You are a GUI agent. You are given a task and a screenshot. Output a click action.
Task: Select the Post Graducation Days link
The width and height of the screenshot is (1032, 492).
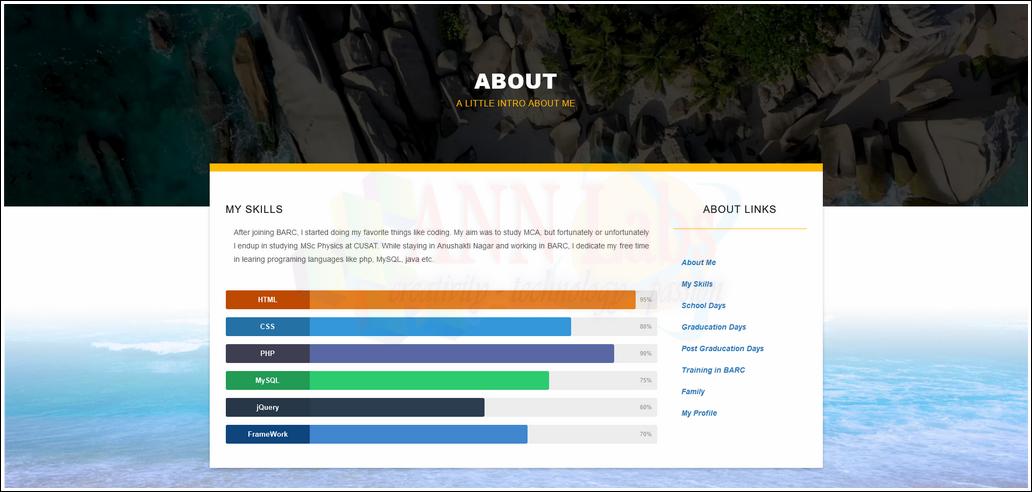pyautogui.click(x=722, y=349)
